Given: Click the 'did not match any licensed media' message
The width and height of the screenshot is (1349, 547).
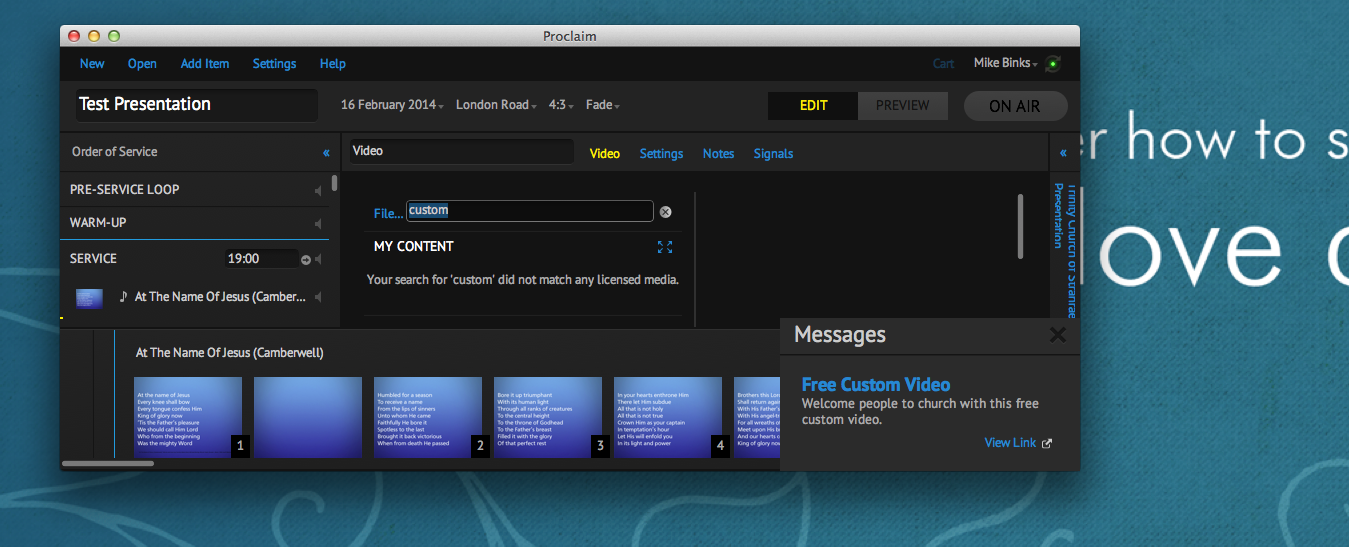Looking at the screenshot, I should click(x=523, y=280).
